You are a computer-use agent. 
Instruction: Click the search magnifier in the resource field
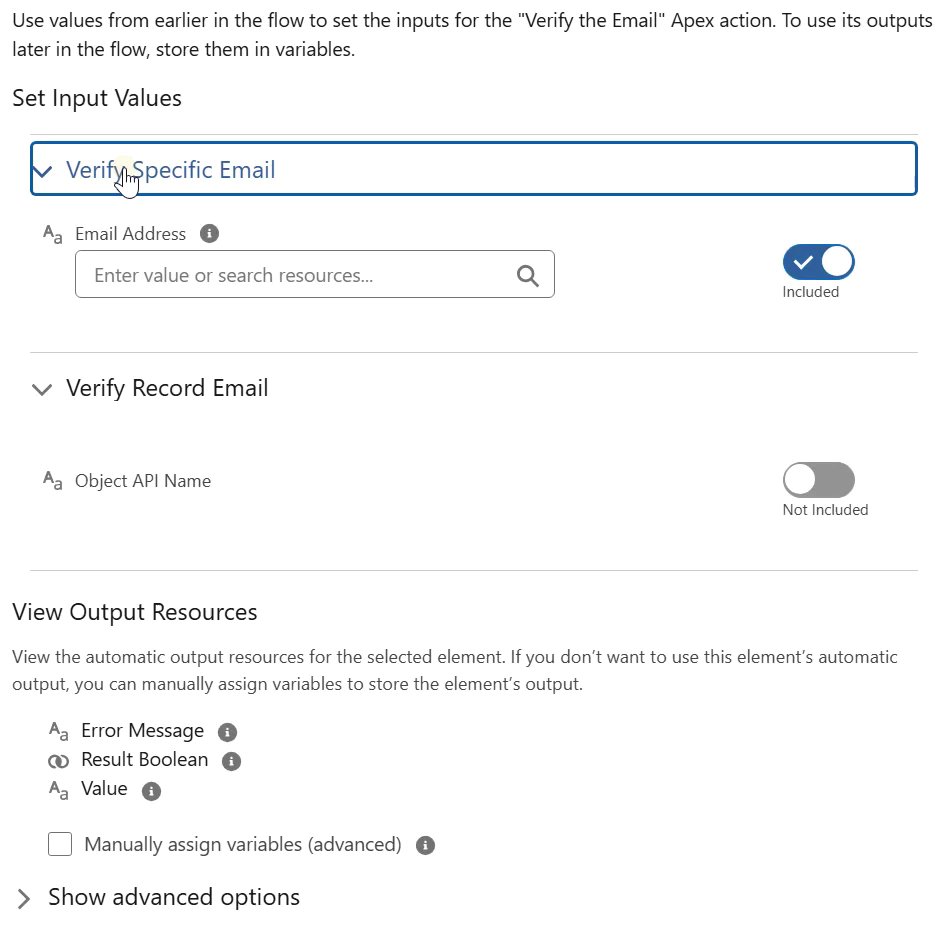coord(527,275)
